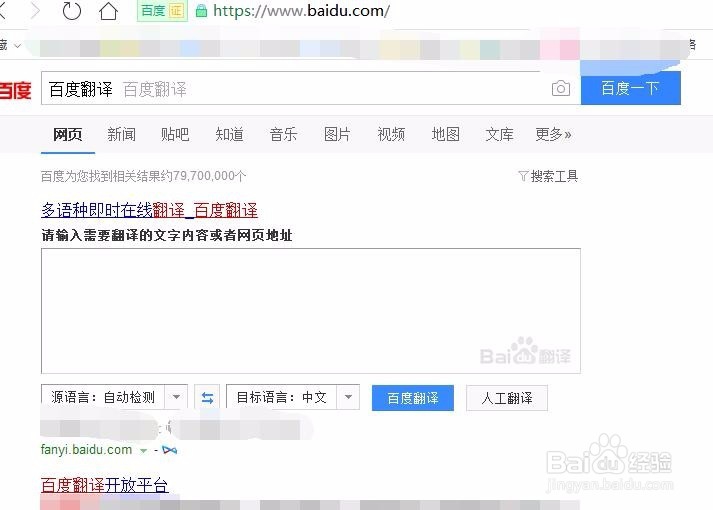Open 搜索工具 filter options
Viewport: 713px width, 510px height.
[x=548, y=176]
